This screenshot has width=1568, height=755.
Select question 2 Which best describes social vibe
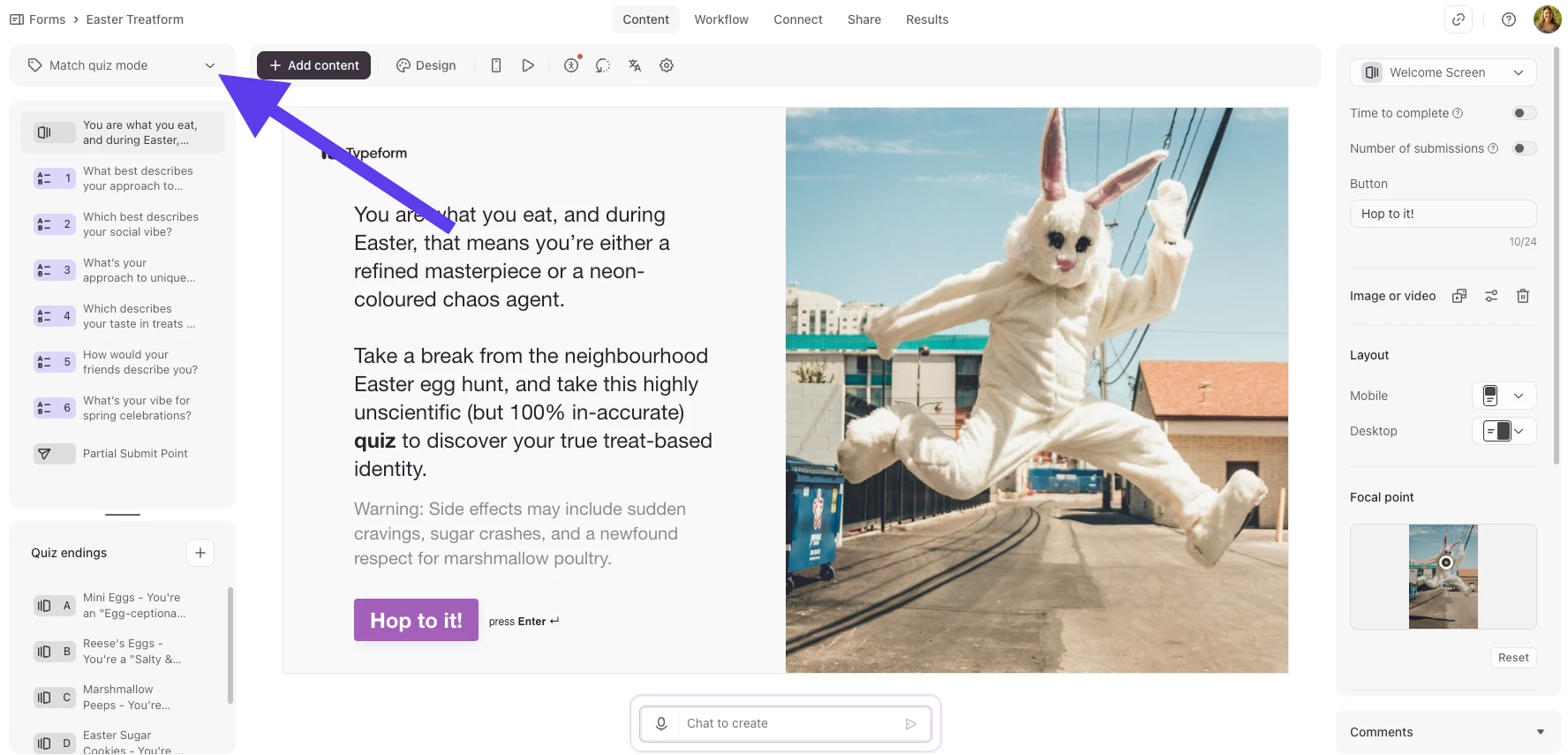point(123,224)
